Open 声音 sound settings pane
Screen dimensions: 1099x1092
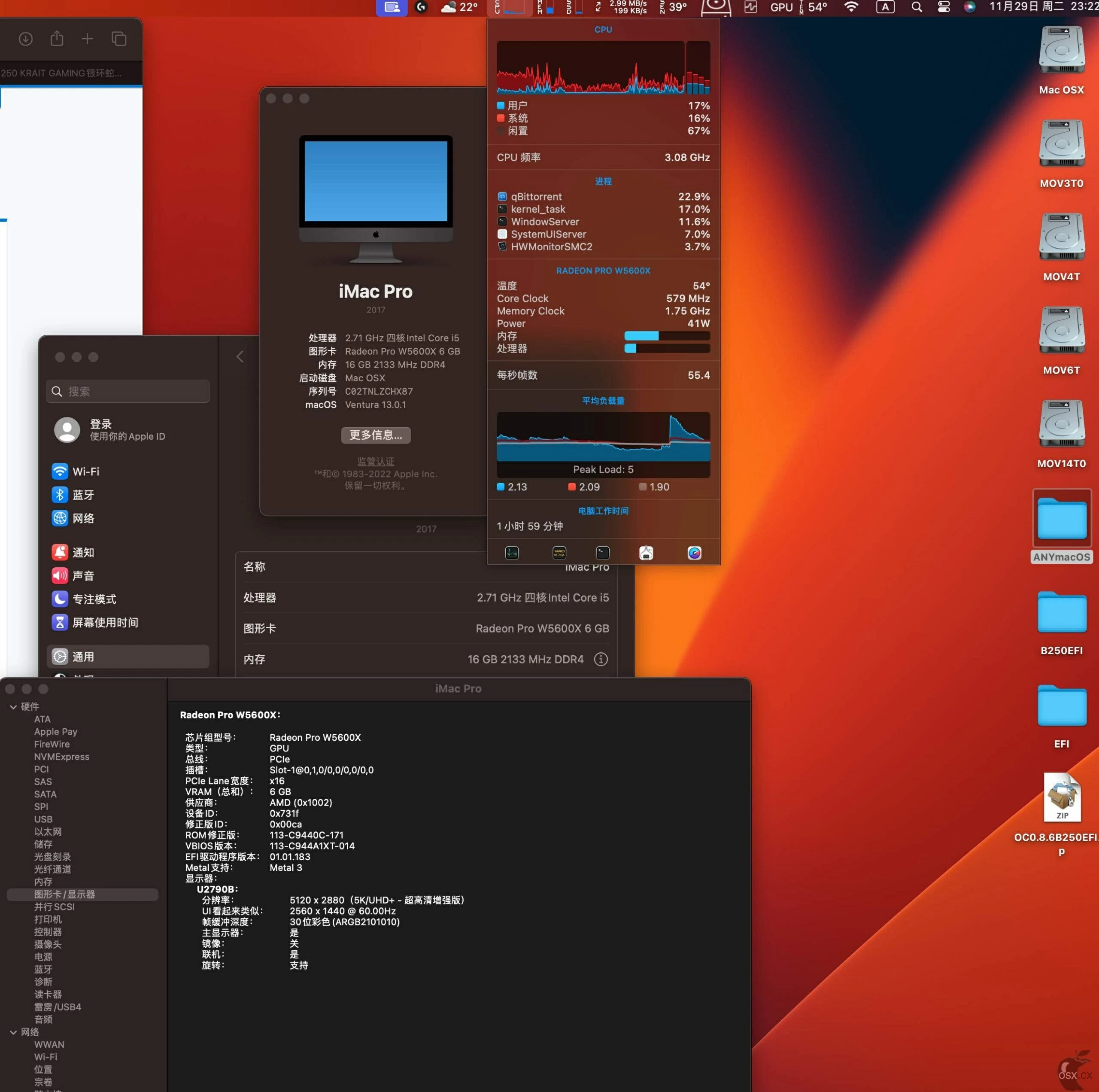coord(128,576)
